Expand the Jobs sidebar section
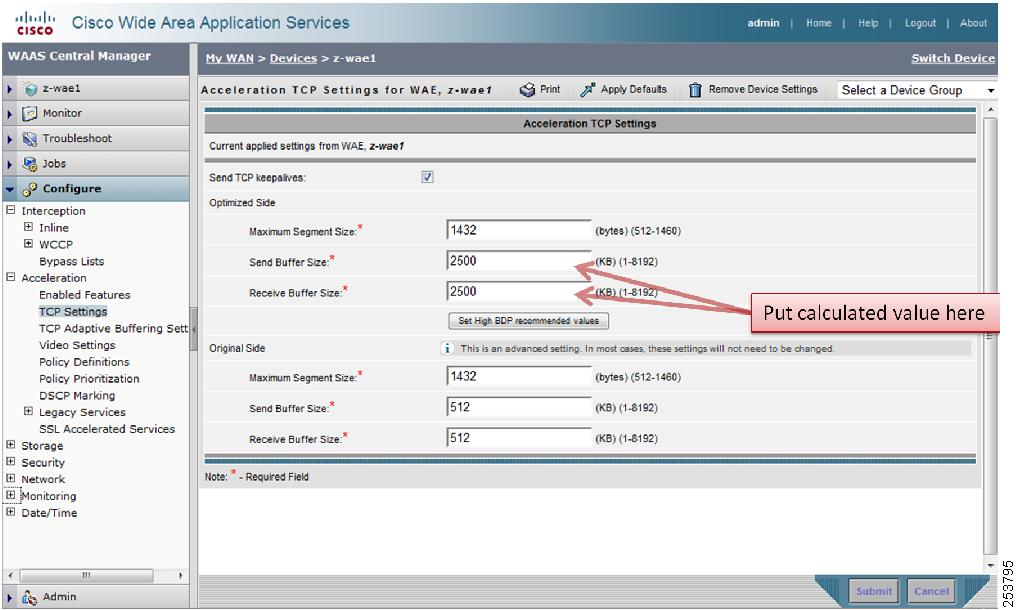Image resolution: width=1017 pixels, height=610 pixels. 10,164
